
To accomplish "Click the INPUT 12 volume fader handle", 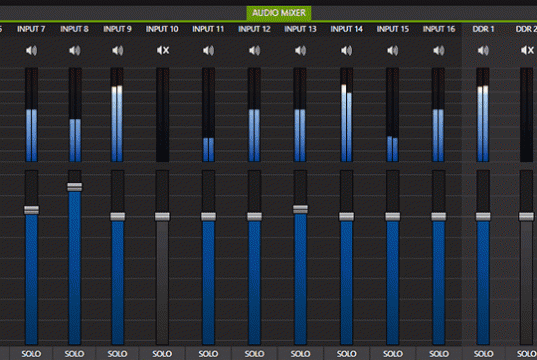I will (x=254, y=216).
